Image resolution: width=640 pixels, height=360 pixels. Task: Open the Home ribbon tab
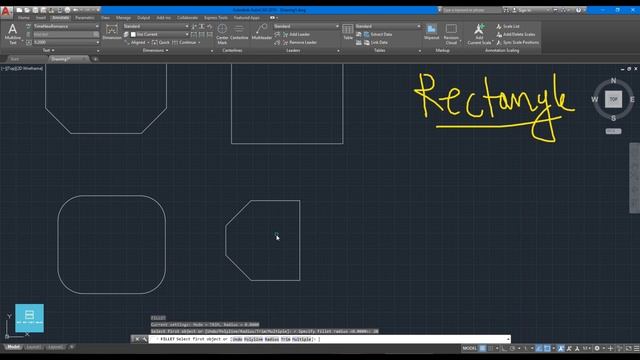click(x=24, y=18)
